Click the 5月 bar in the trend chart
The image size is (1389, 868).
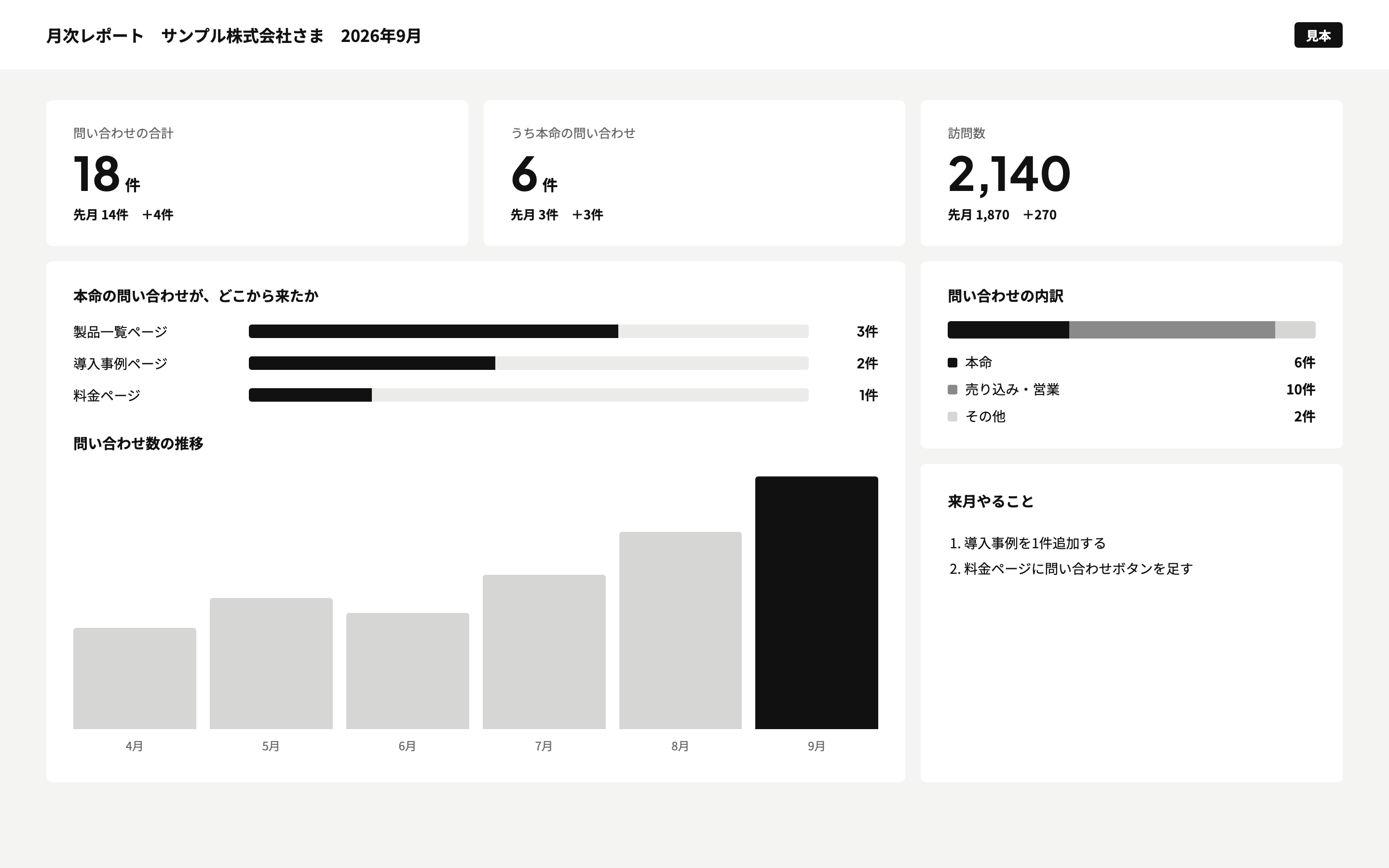coord(271,663)
